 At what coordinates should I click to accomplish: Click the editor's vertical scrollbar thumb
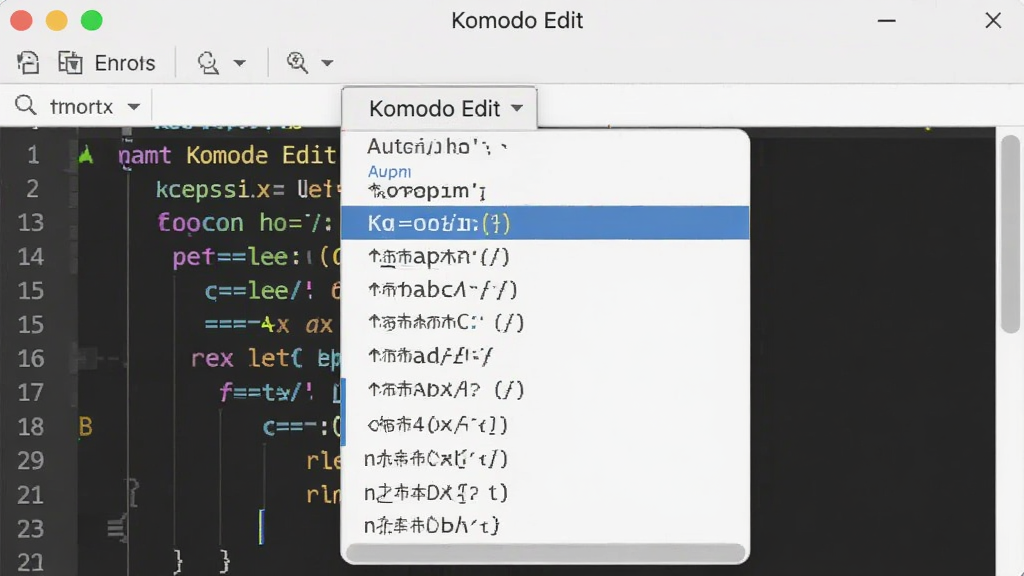(1010, 234)
